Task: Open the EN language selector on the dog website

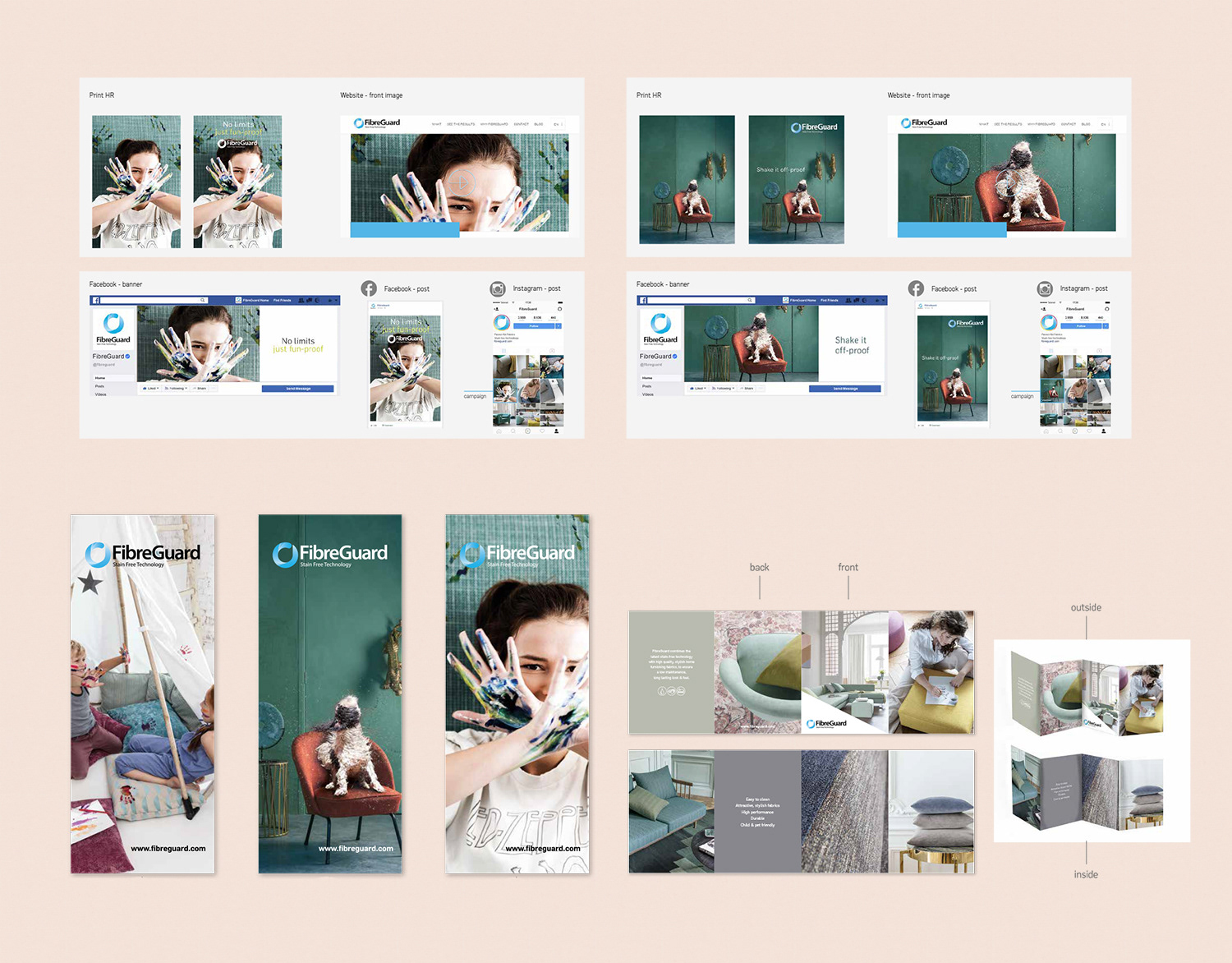Action: tap(1105, 124)
